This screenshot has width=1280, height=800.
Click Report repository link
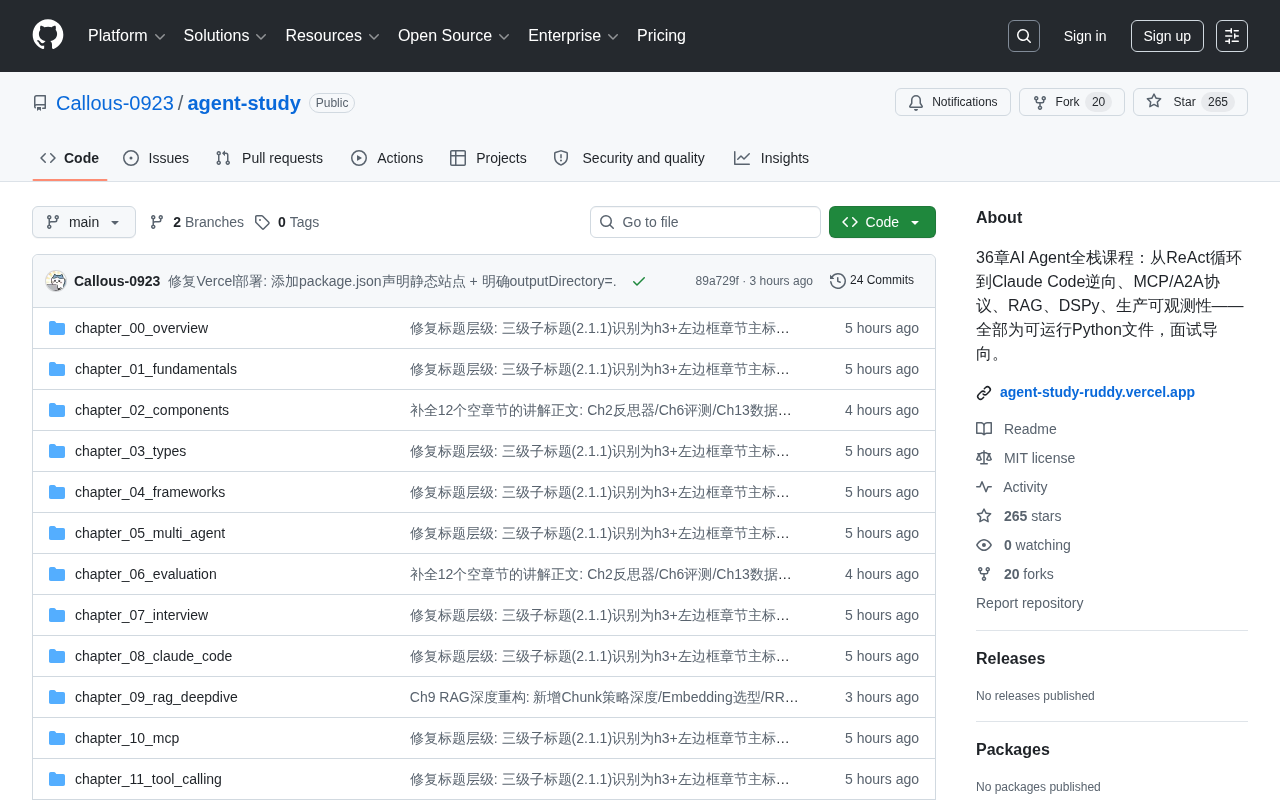1029,603
